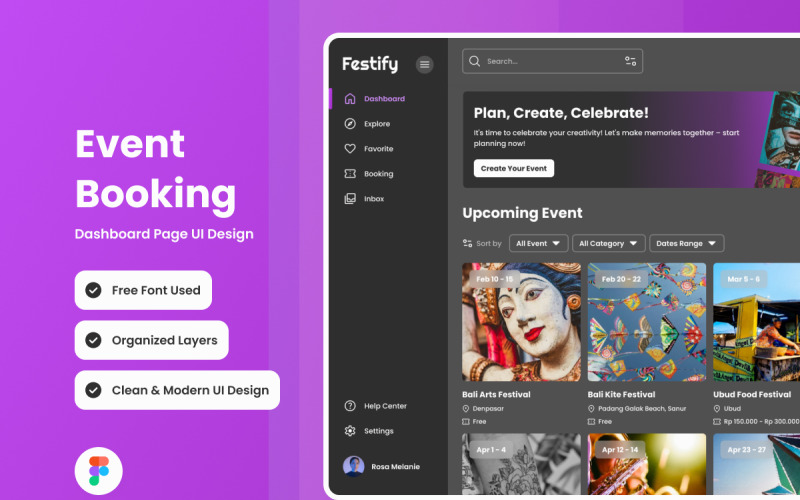Click Clean & Modern UI Design checkmark
This screenshot has height=500, width=800.
pyautogui.click(x=93, y=390)
